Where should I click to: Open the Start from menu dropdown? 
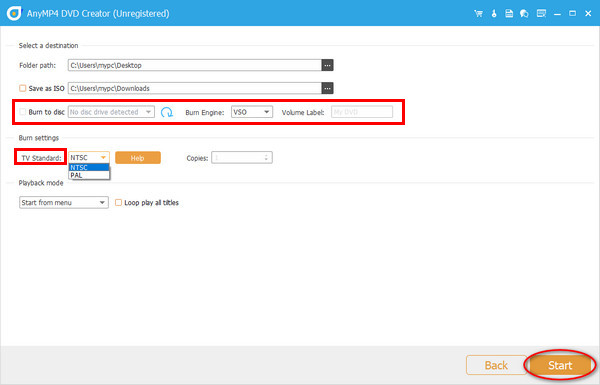tap(64, 202)
